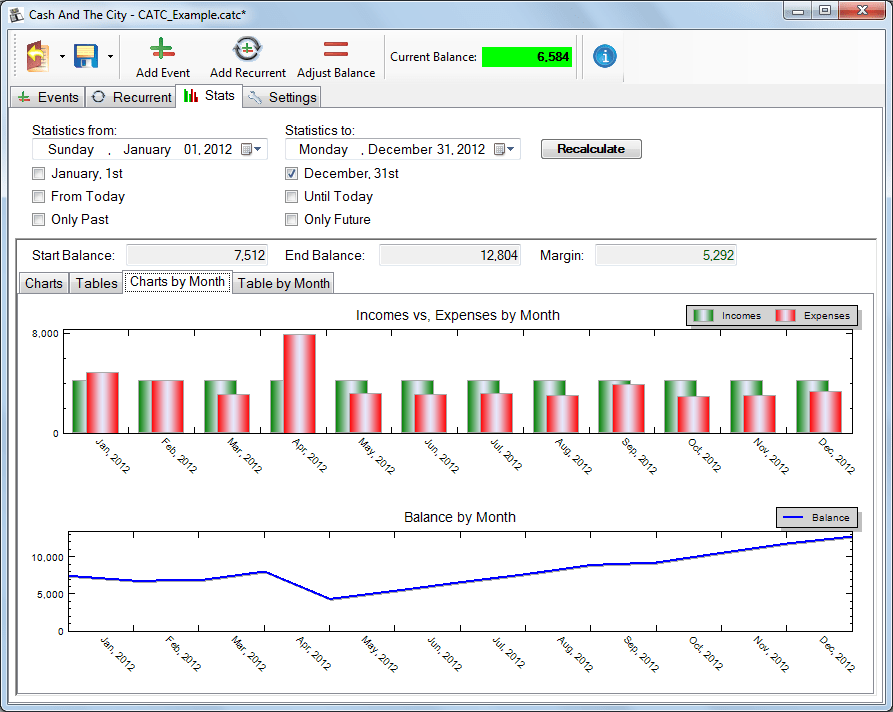Expand the arrow beside the save icon
893x712 pixels.
coord(110,57)
